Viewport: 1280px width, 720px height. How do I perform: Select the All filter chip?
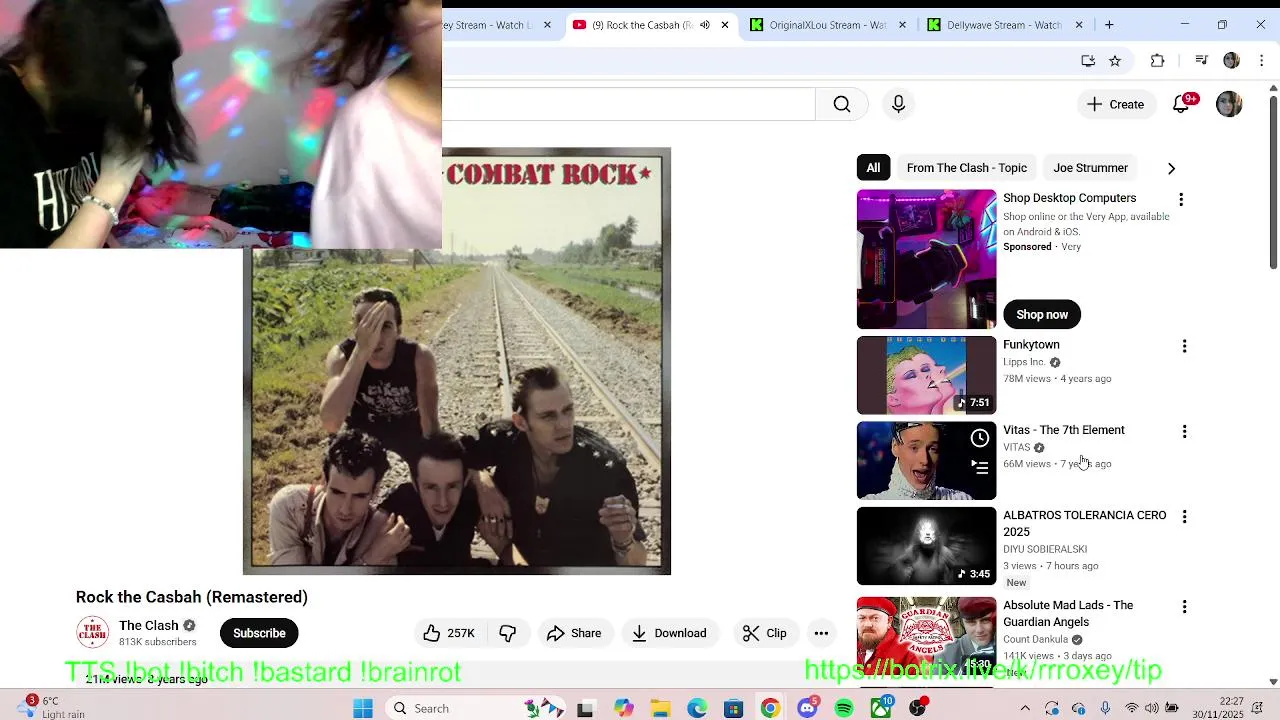pyautogui.click(x=873, y=168)
